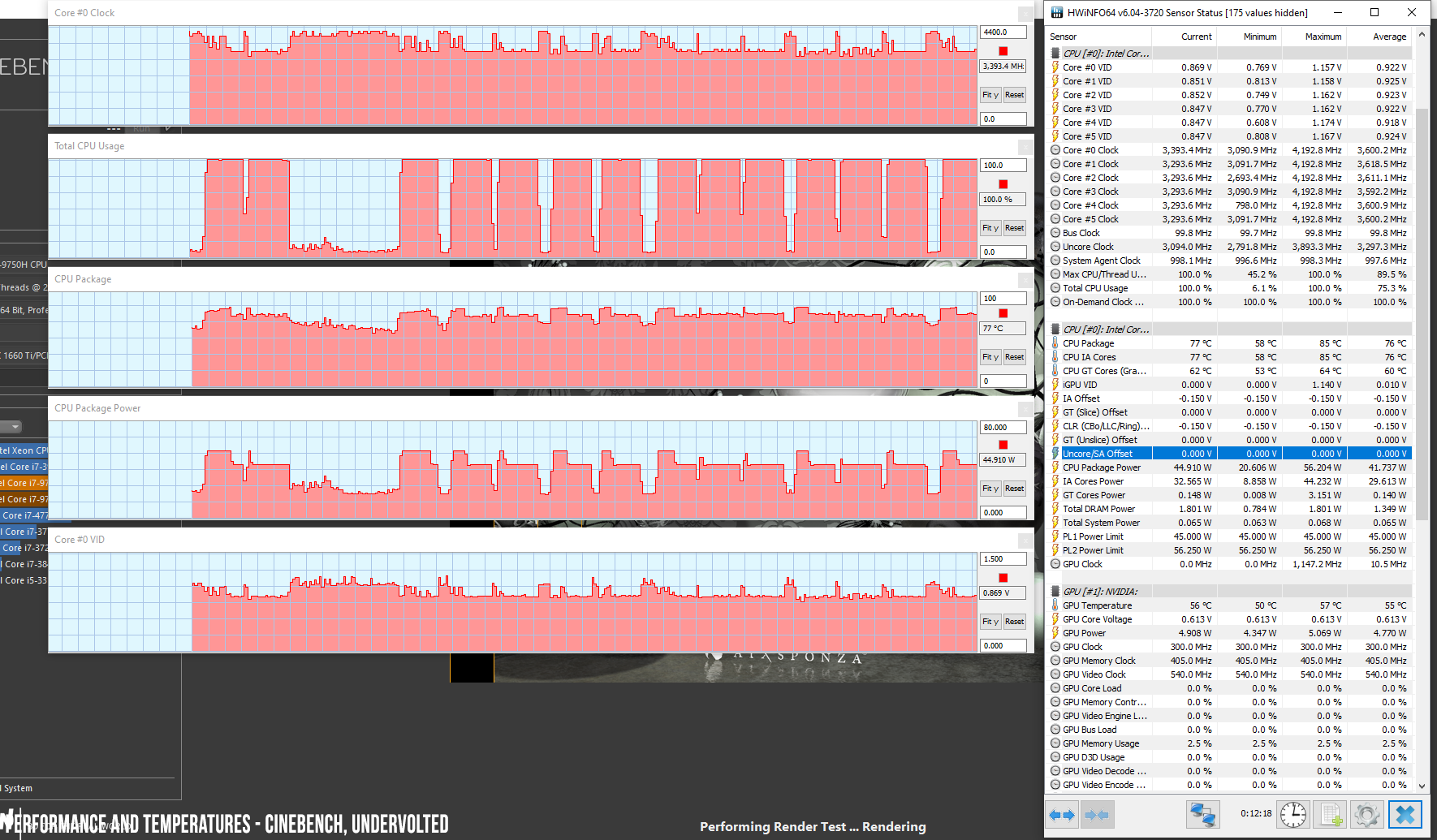Click the Average column header

[x=1379, y=37]
